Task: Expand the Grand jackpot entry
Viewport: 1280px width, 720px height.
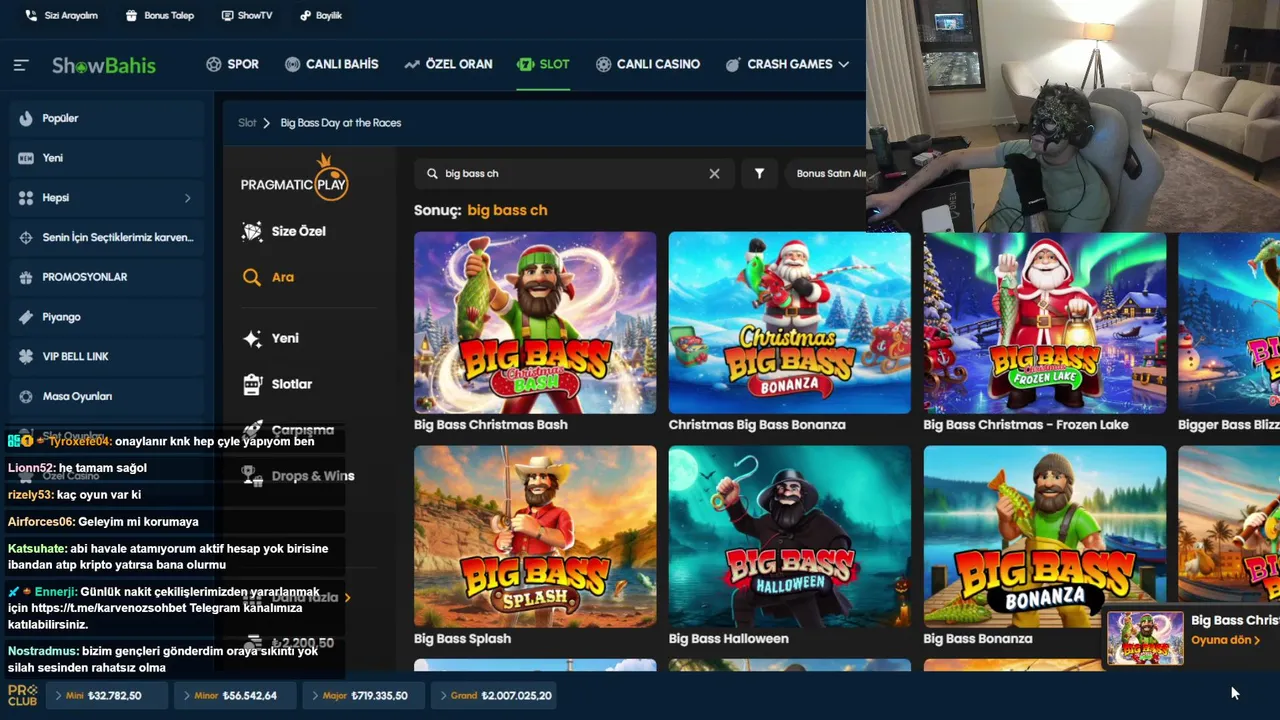Action: click(x=494, y=695)
